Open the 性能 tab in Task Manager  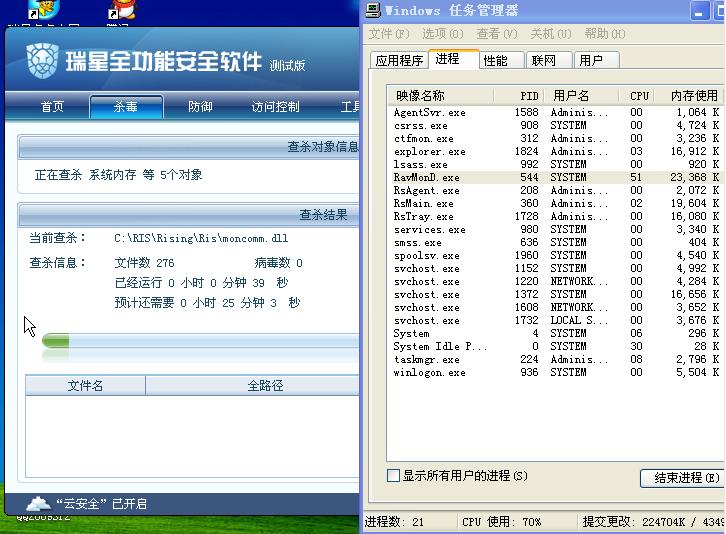pos(501,60)
